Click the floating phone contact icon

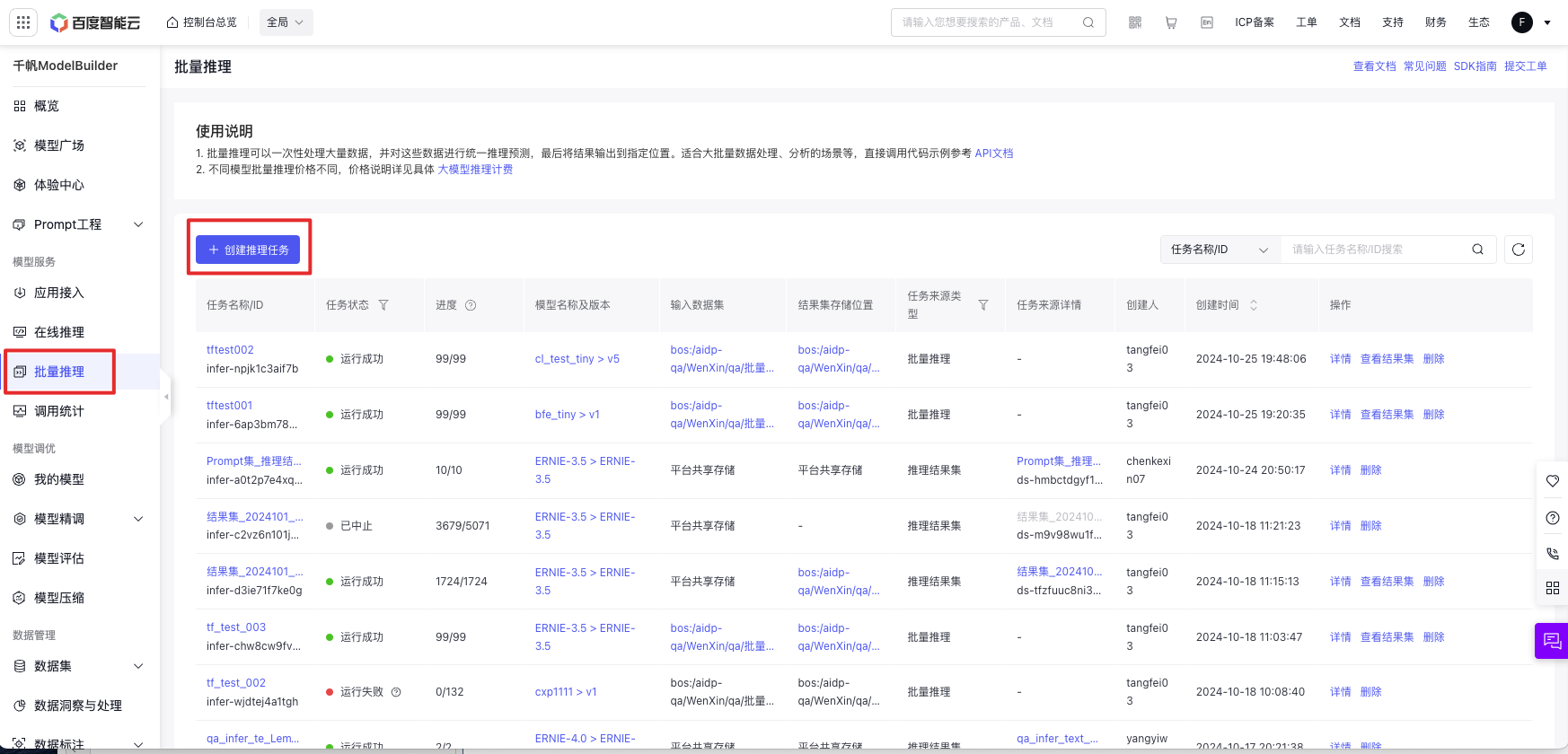coord(1553,554)
